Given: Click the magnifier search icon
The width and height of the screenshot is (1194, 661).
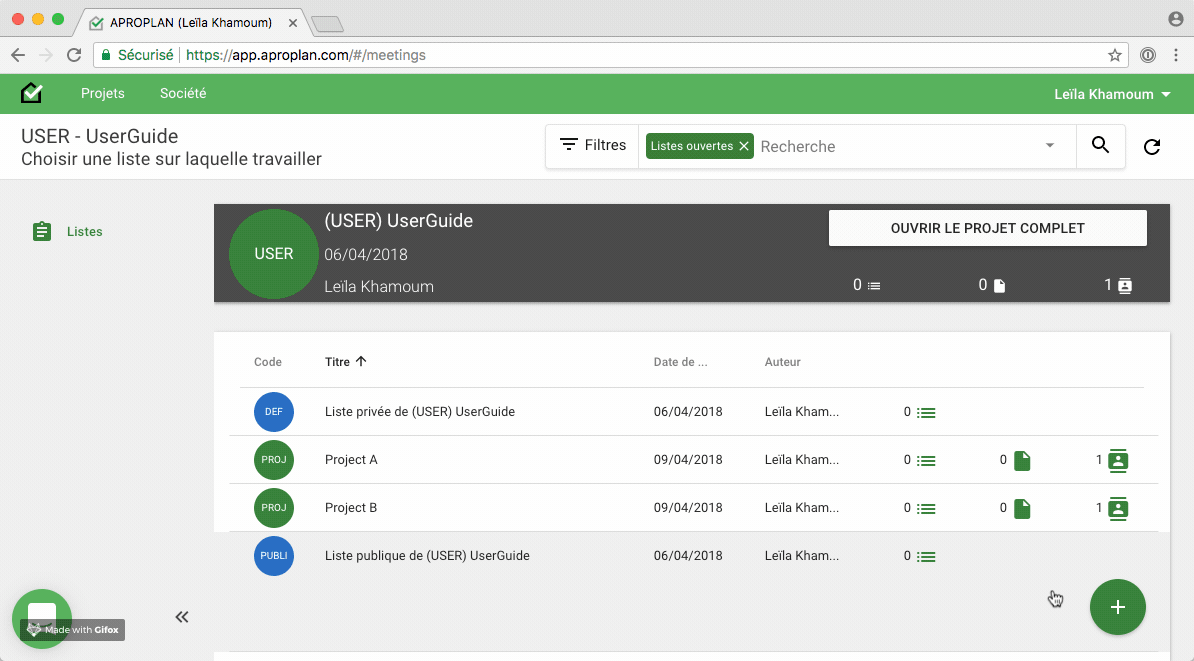Looking at the screenshot, I should tap(1100, 145).
